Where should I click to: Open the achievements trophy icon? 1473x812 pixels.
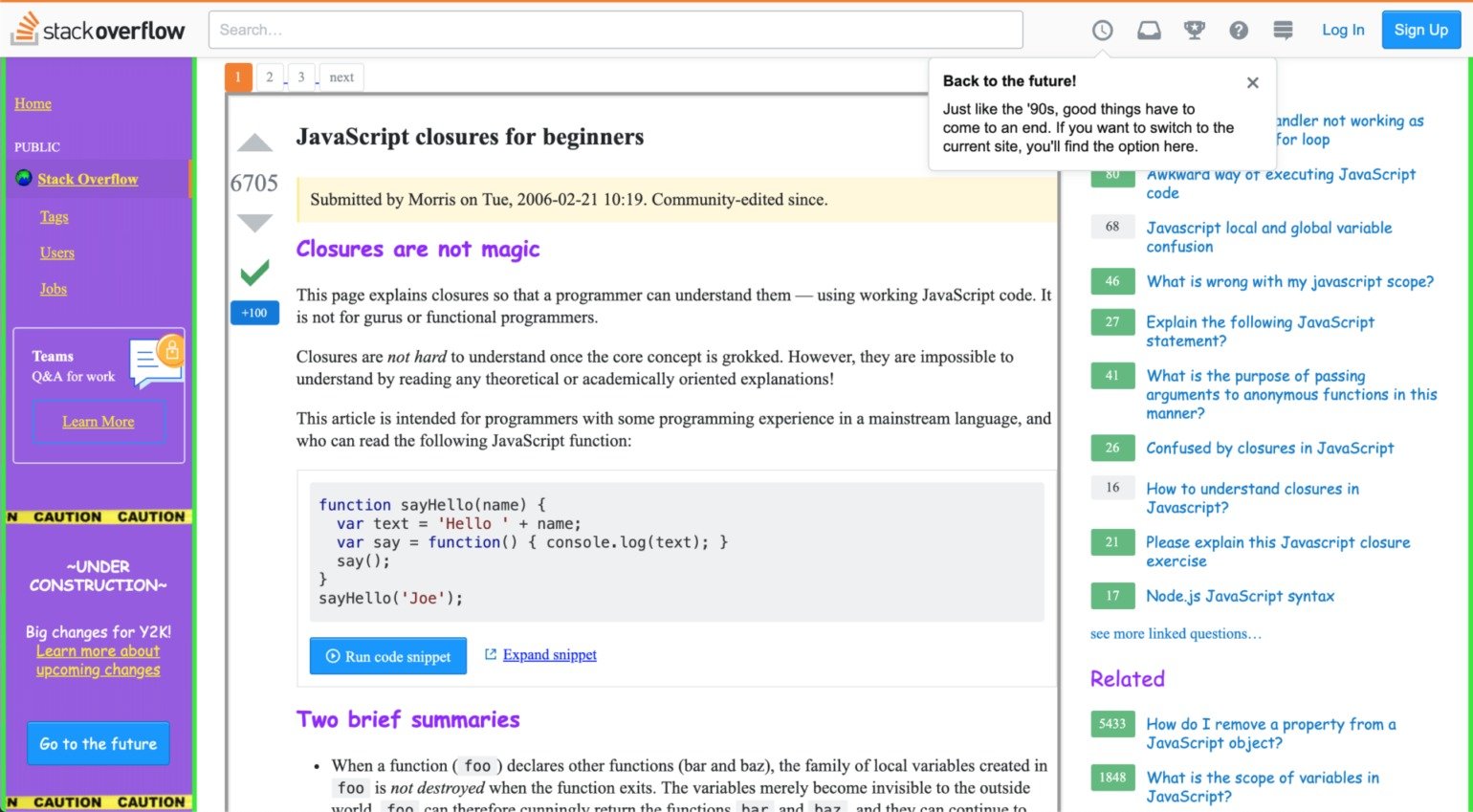[x=1194, y=31]
